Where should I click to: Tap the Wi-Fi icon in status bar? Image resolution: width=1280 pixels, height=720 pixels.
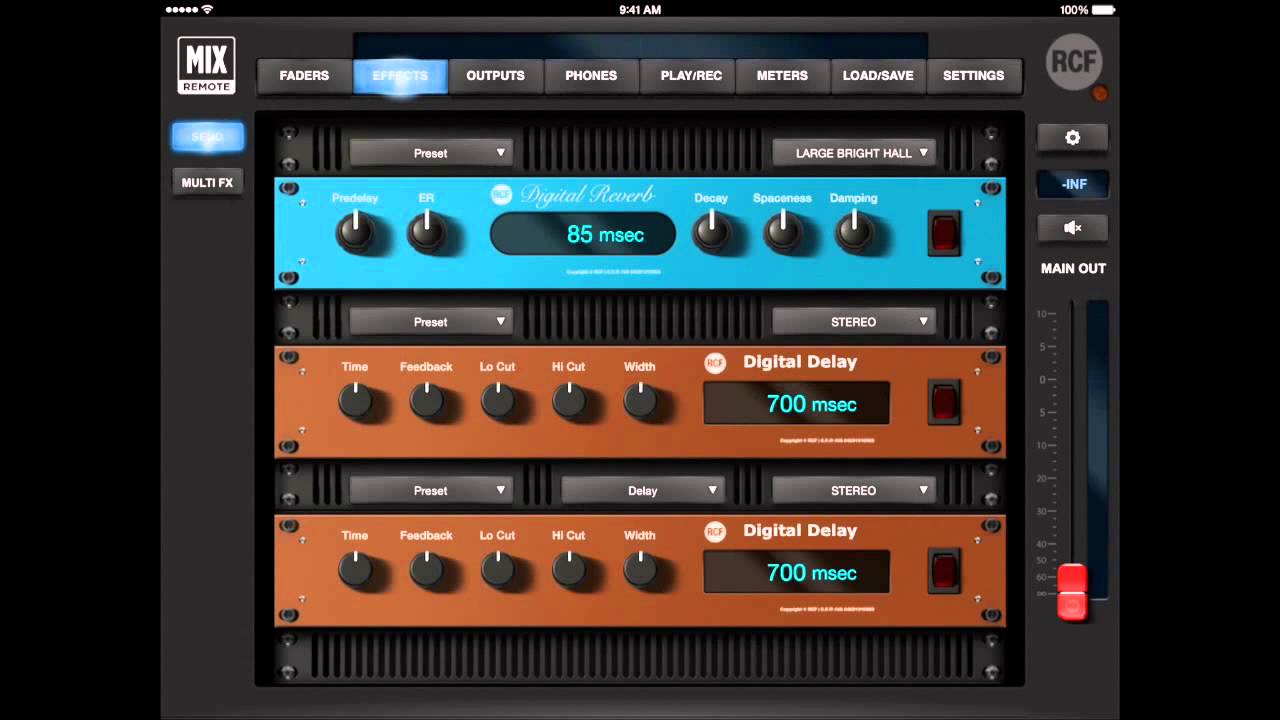[207, 10]
